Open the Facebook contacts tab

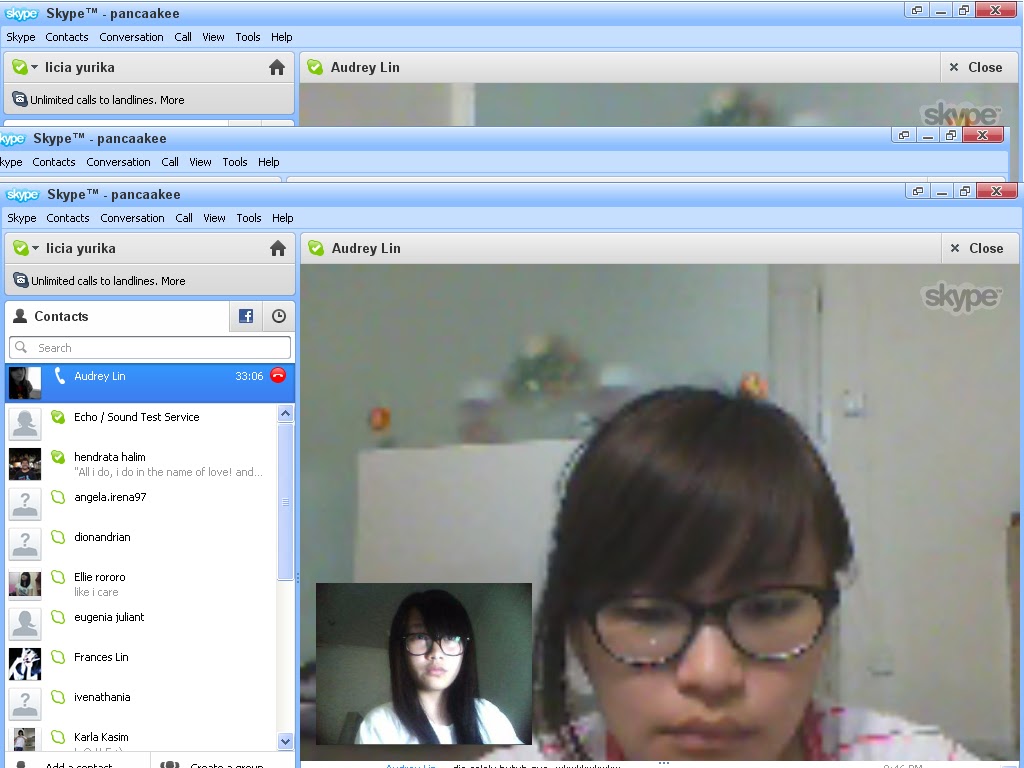tap(246, 316)
